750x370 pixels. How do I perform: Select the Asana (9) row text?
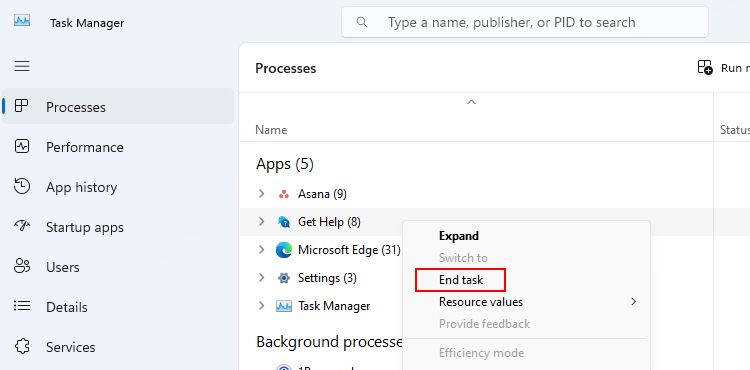[322, 194]
